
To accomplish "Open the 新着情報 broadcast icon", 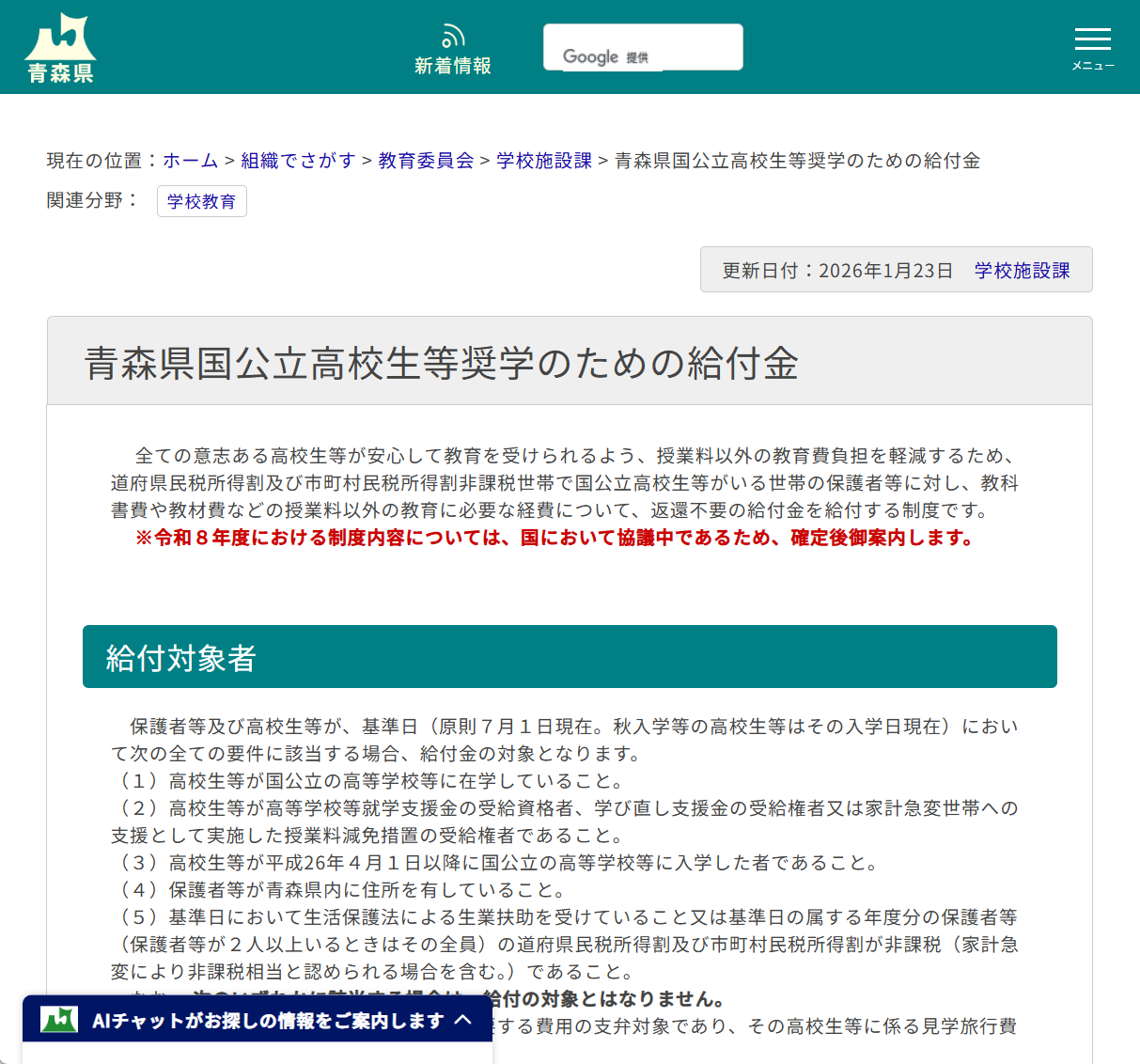I will [453, 36].
